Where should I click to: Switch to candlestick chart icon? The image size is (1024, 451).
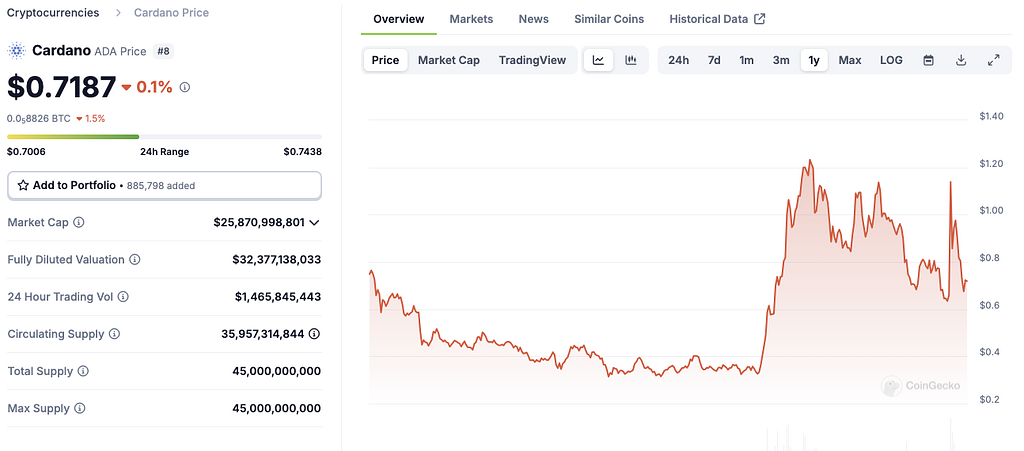631,60
